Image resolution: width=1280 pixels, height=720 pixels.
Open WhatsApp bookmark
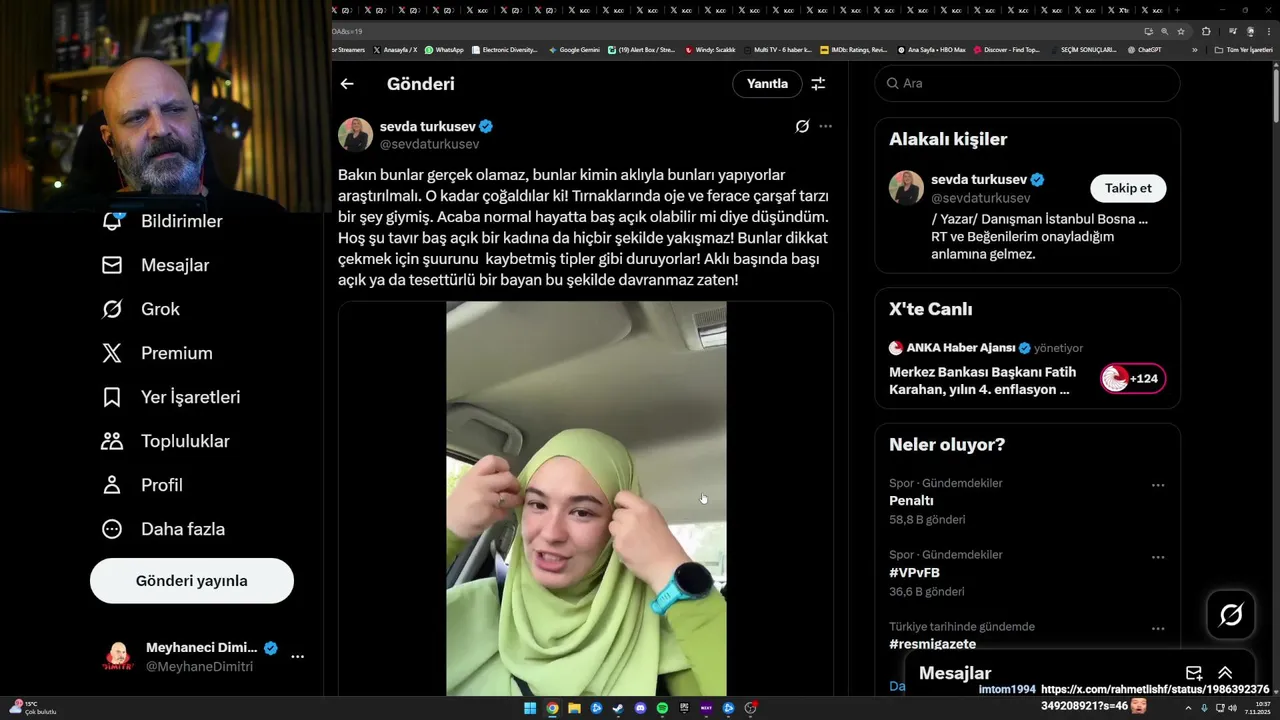(x=444, y=49)
